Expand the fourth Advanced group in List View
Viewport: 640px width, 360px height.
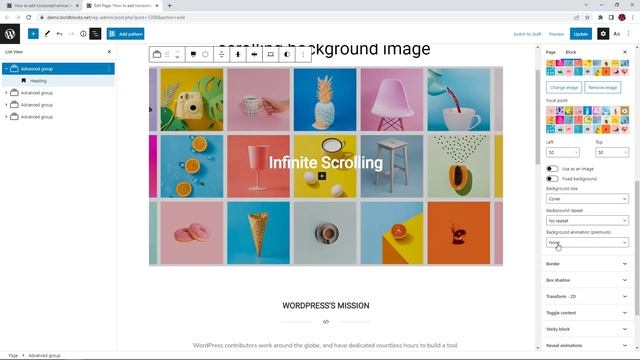[6, 117]
